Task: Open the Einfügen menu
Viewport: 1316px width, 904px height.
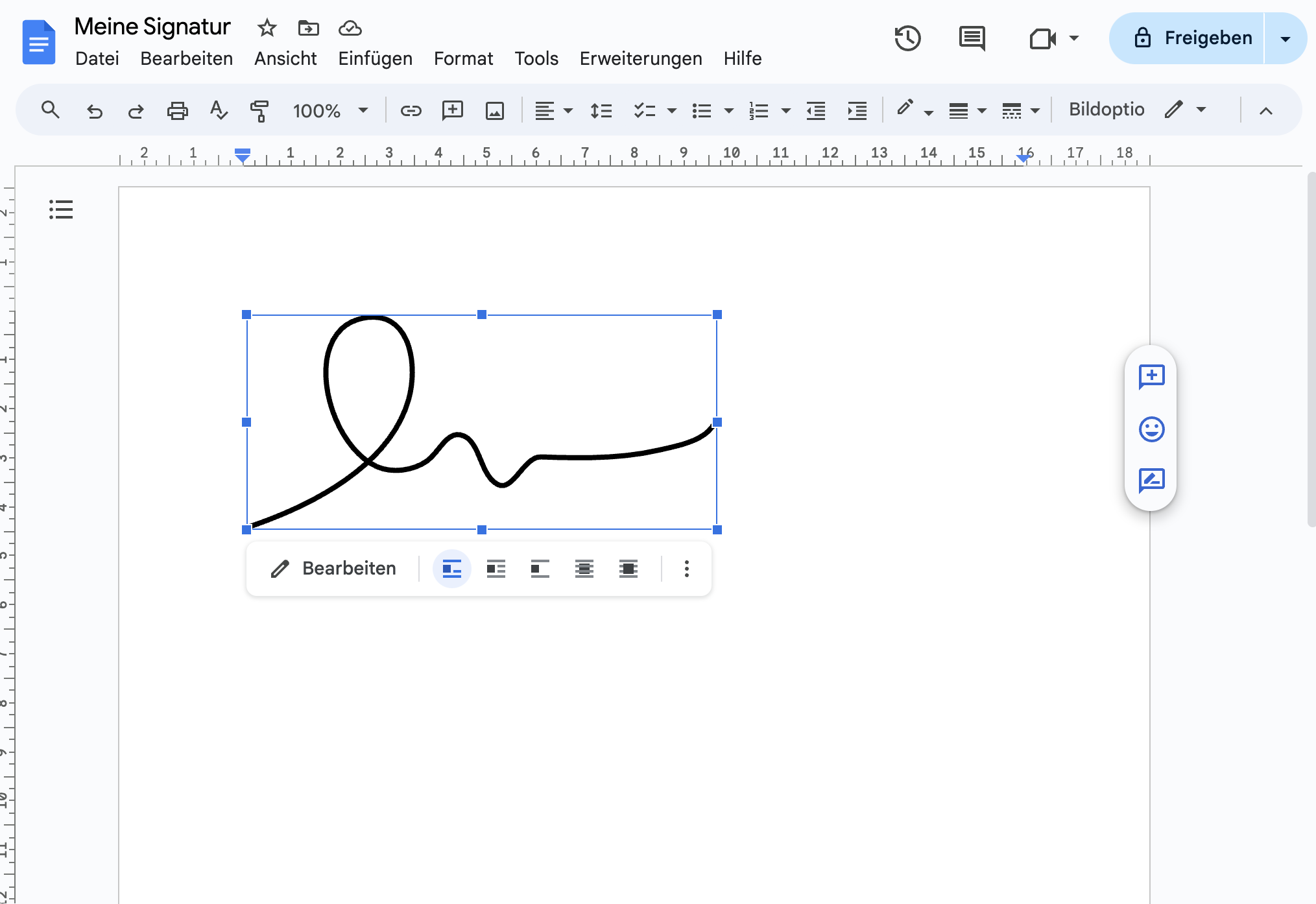Action: pyautogui.click(x=375, y=58)
